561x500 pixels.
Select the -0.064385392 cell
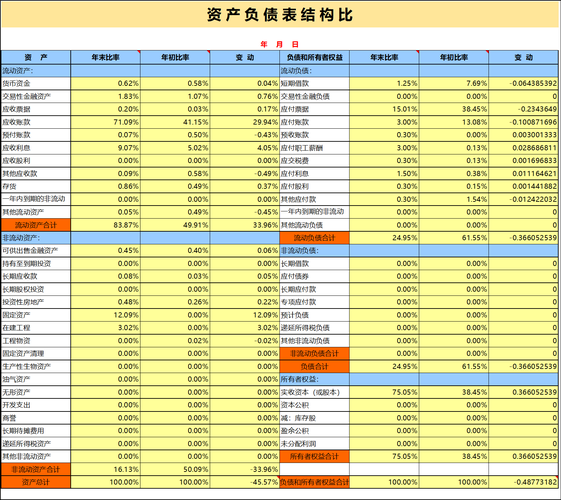[x=523, y=83]
